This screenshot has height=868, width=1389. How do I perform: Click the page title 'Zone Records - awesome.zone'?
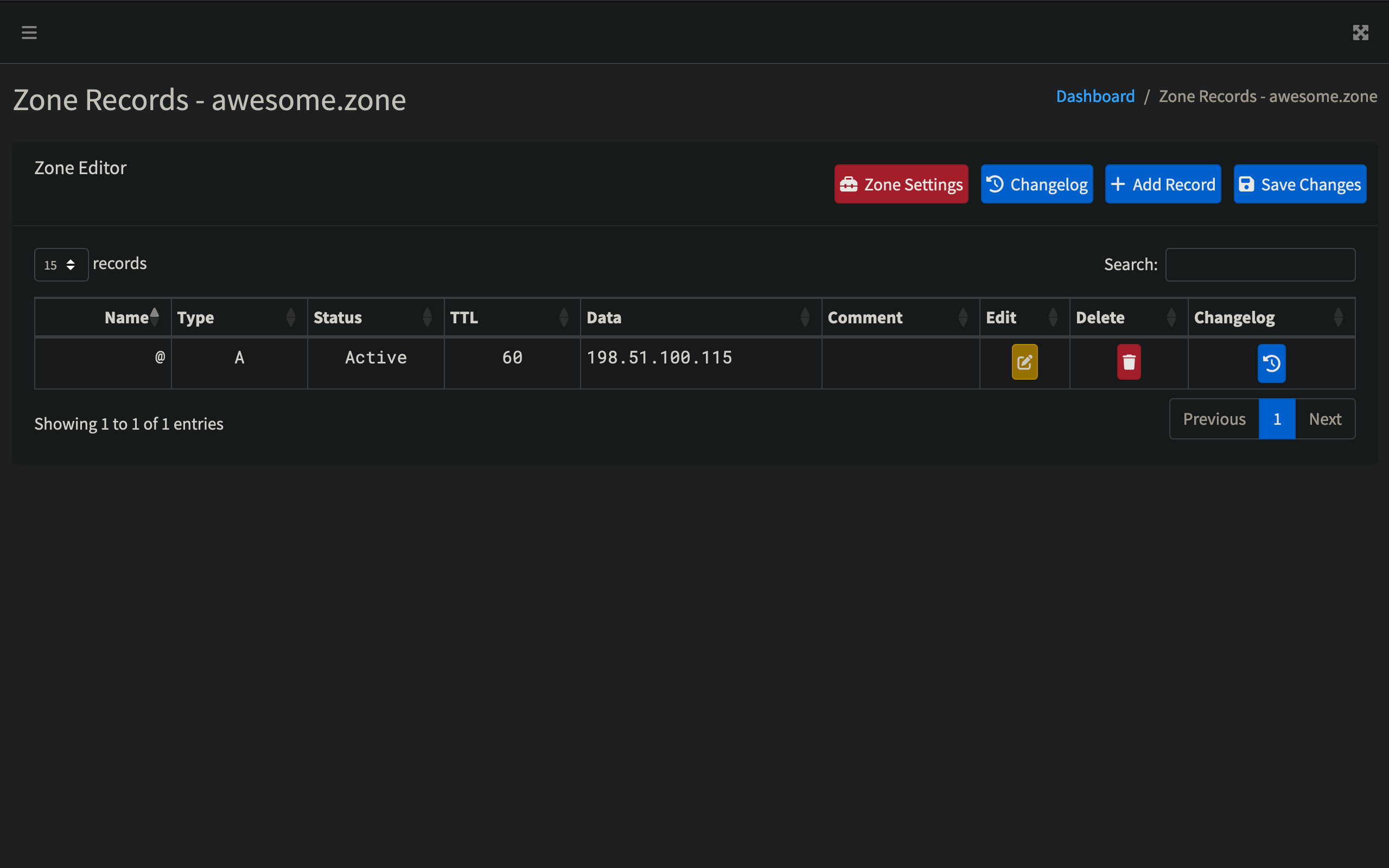pyautogui.click(x=209, y=100)
